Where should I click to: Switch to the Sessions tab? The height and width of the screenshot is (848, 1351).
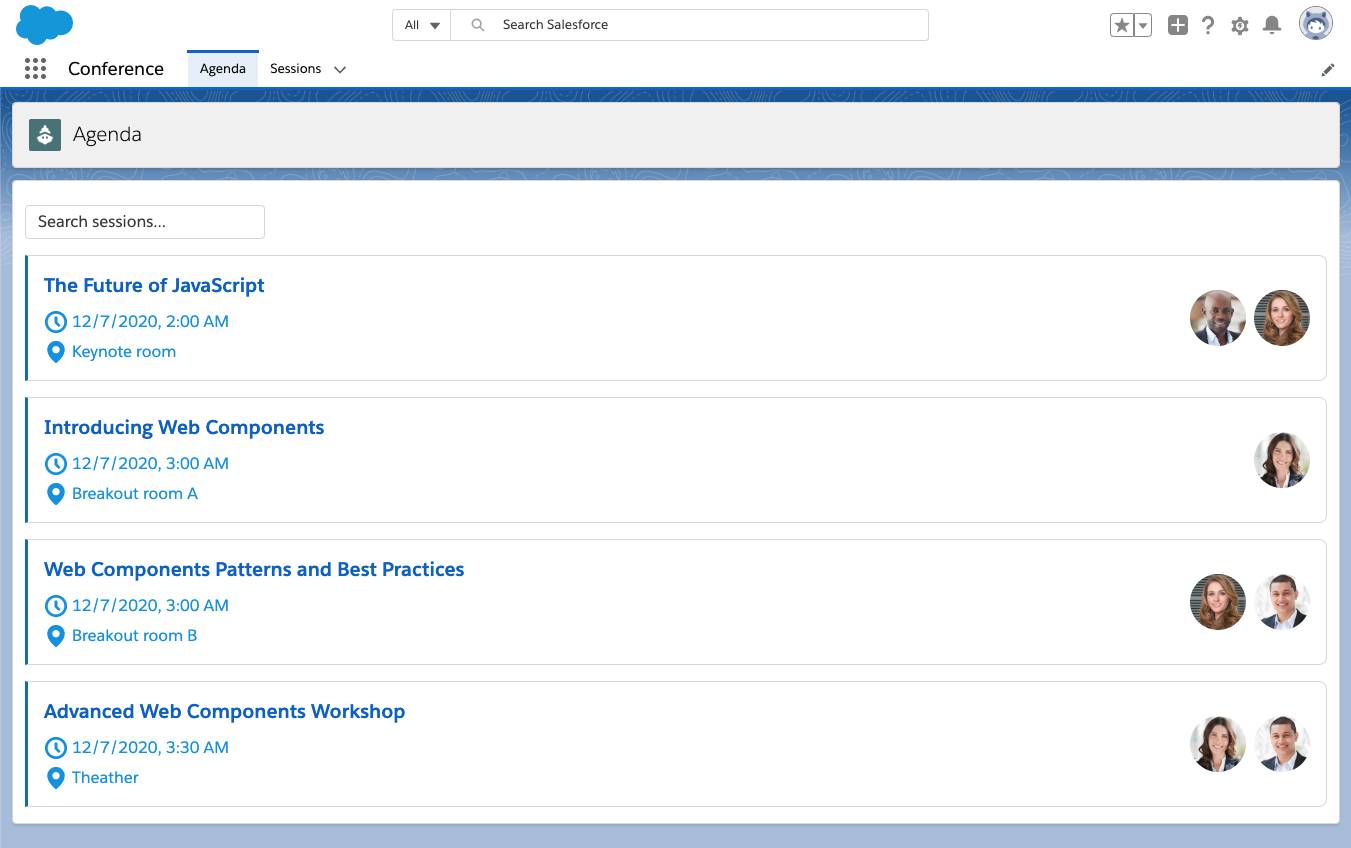click(295, 69)
